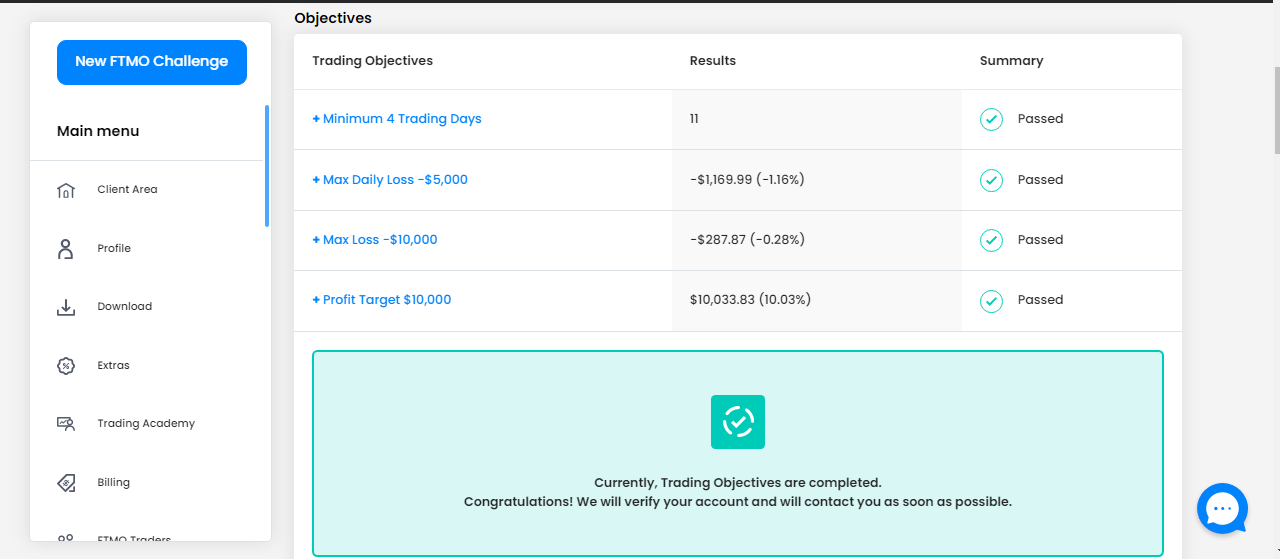Click the 'Trading Objectives are completed' message

point(738,483)
